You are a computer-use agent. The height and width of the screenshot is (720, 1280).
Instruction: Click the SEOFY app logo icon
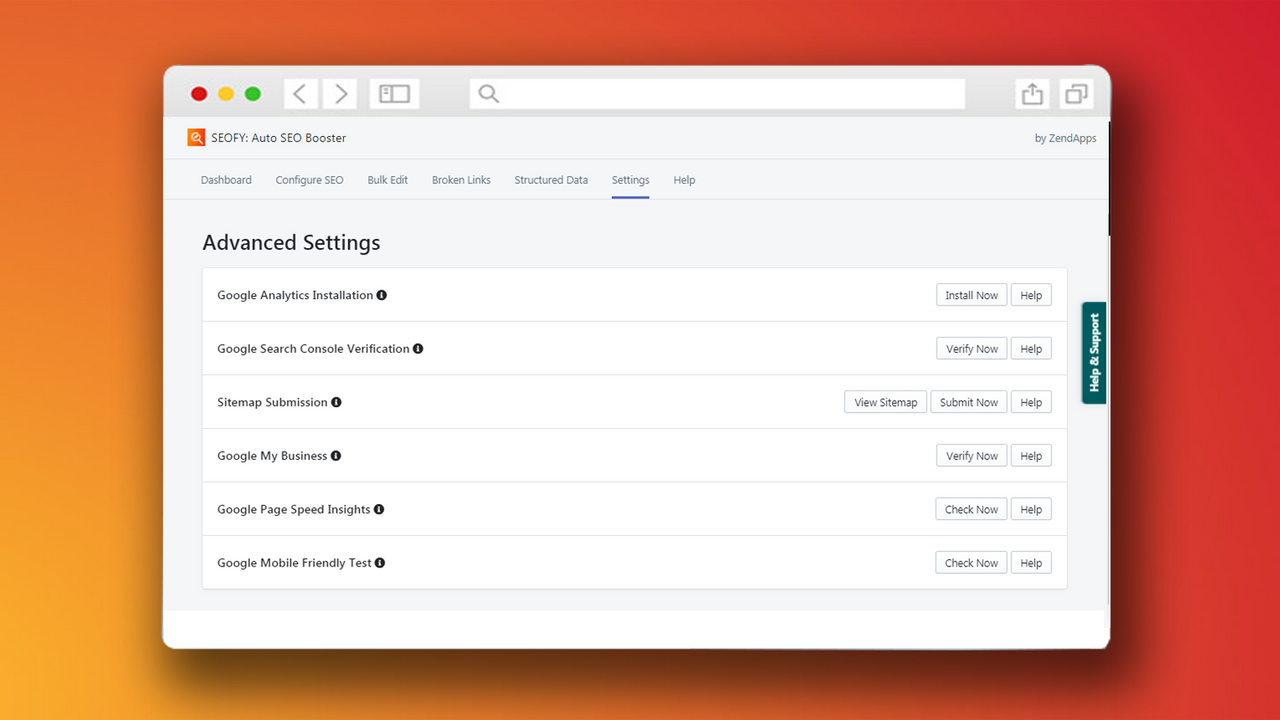[x=196, y=137]
